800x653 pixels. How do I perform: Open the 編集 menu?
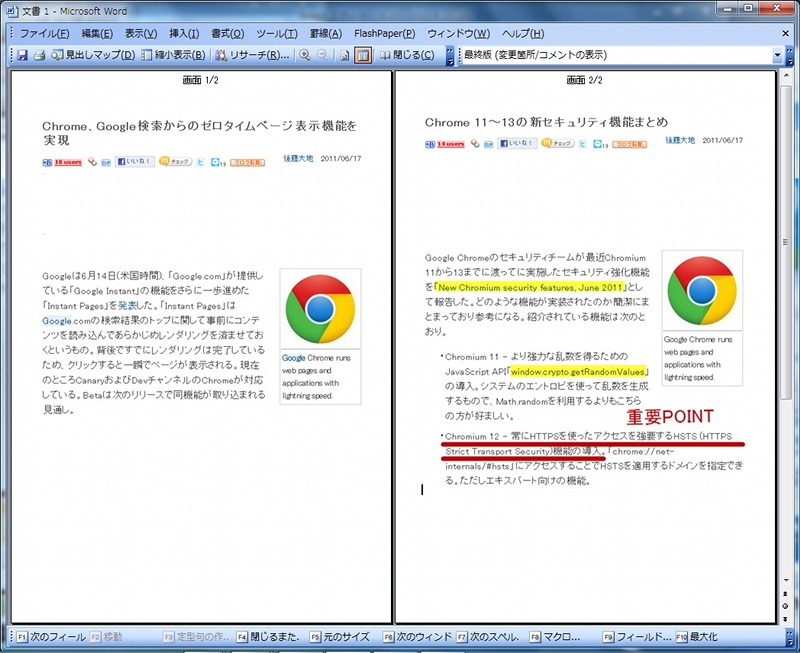tap(97, 34)
